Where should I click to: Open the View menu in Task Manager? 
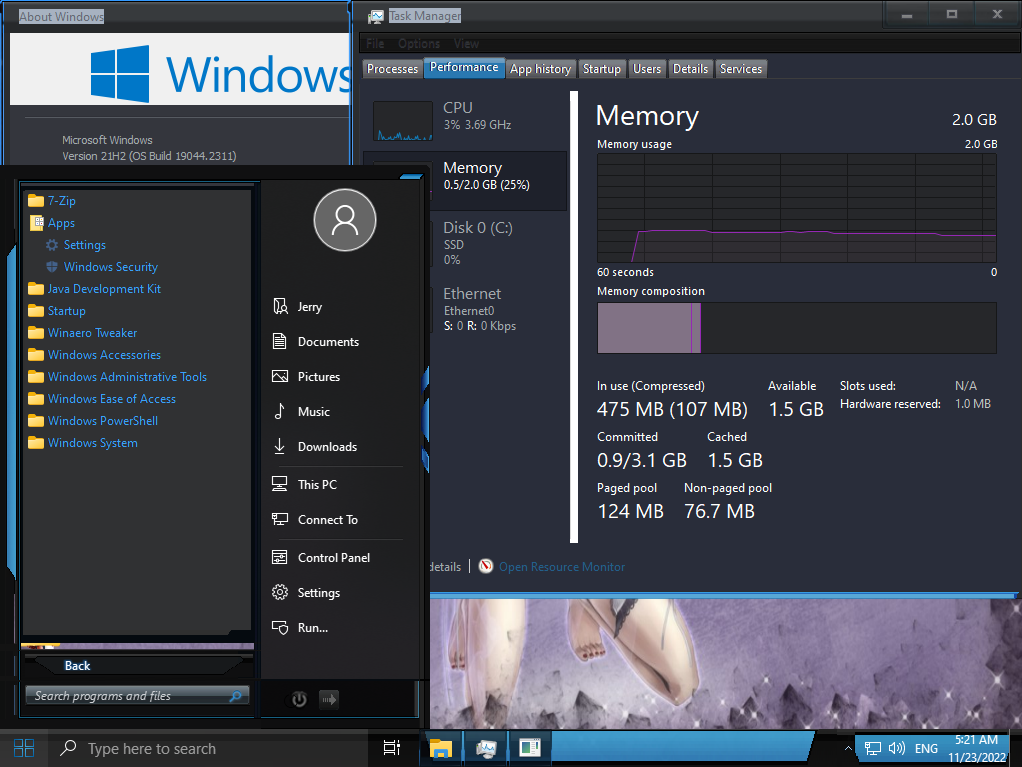coord(467,44)
